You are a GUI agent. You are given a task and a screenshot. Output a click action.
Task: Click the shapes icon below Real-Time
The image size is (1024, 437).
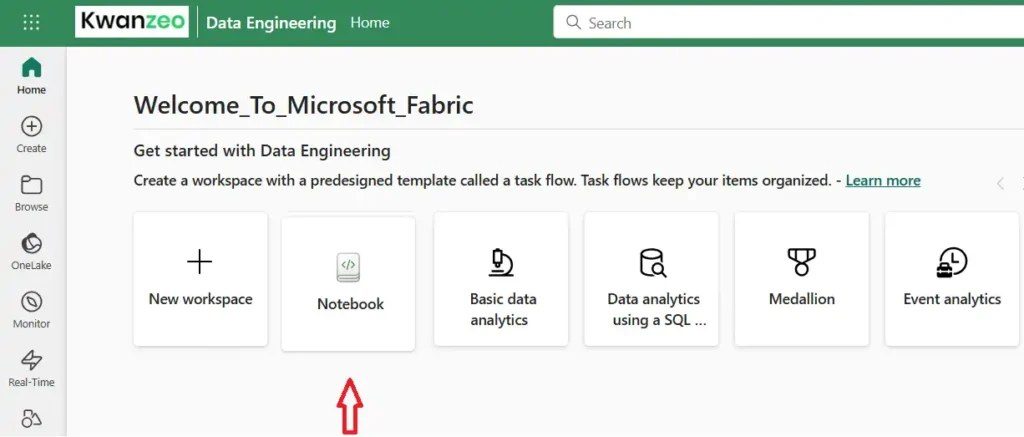(31, 418)
